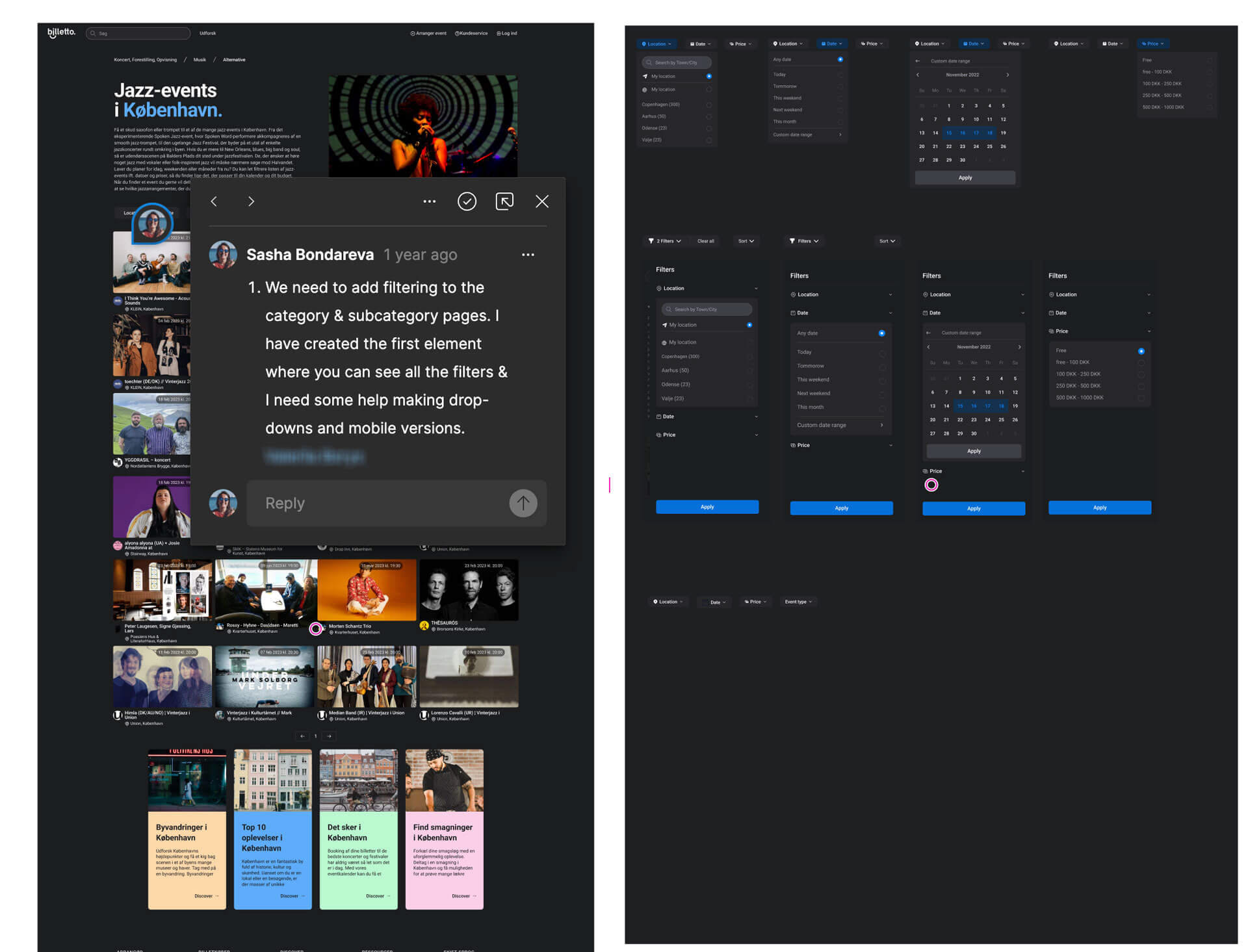Viewport: 1248px width, 952px height.
Task: Open MARK SOLBORG VEJRET event thumbnail
Action: [x=265, y=676]
